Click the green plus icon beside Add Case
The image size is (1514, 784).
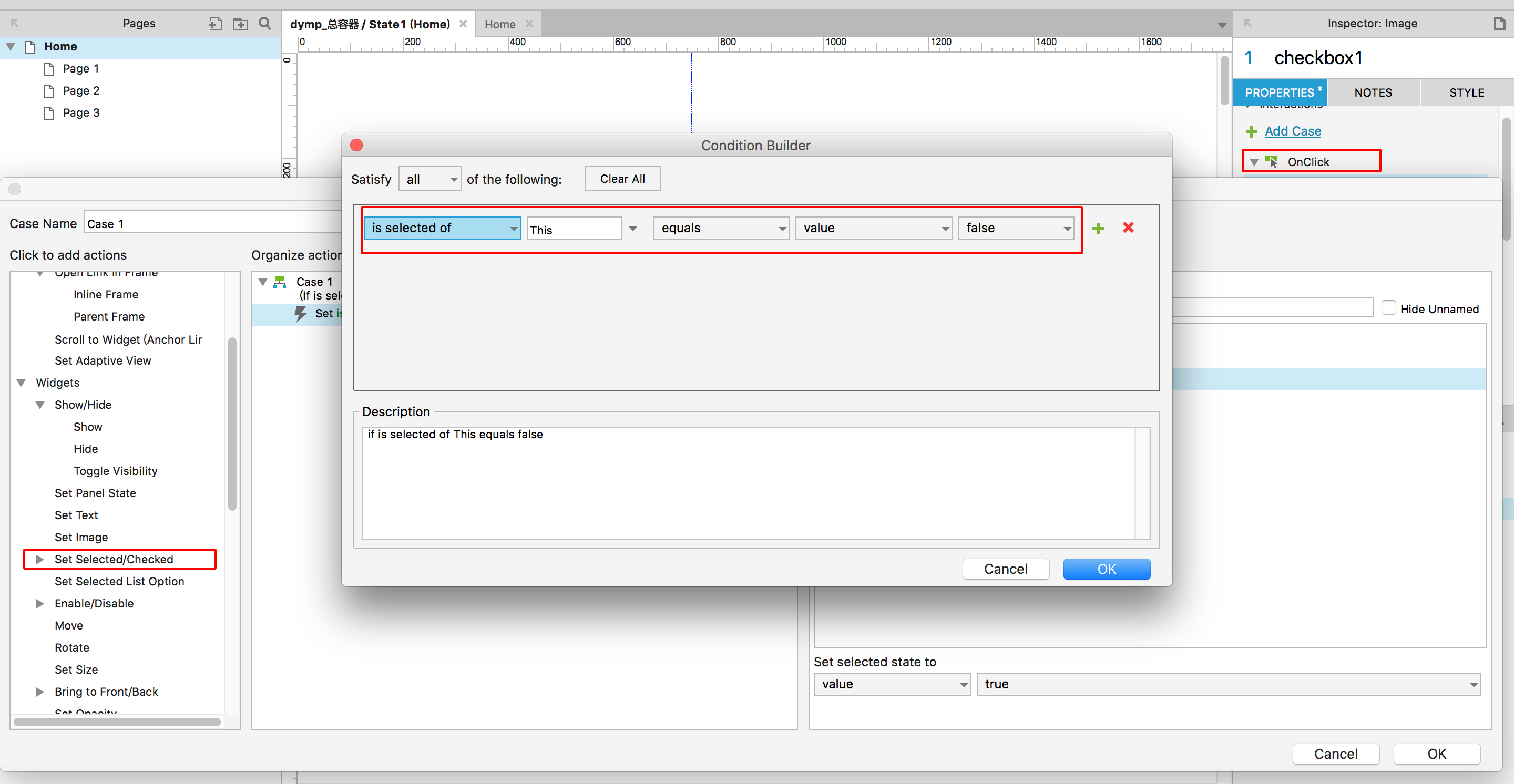point(1252,131)
